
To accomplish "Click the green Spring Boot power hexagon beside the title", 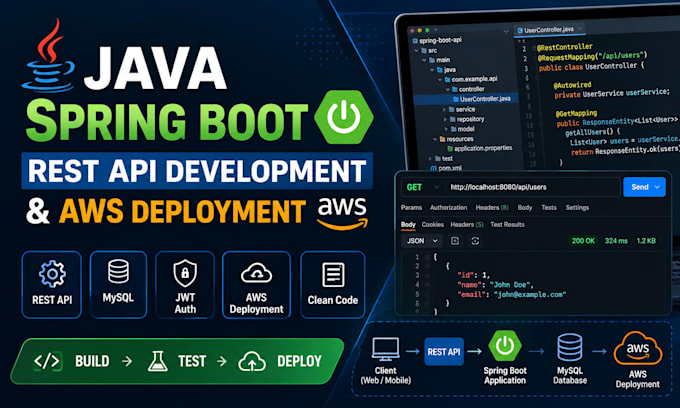I will pyautogui.click(x=344, y=117).
